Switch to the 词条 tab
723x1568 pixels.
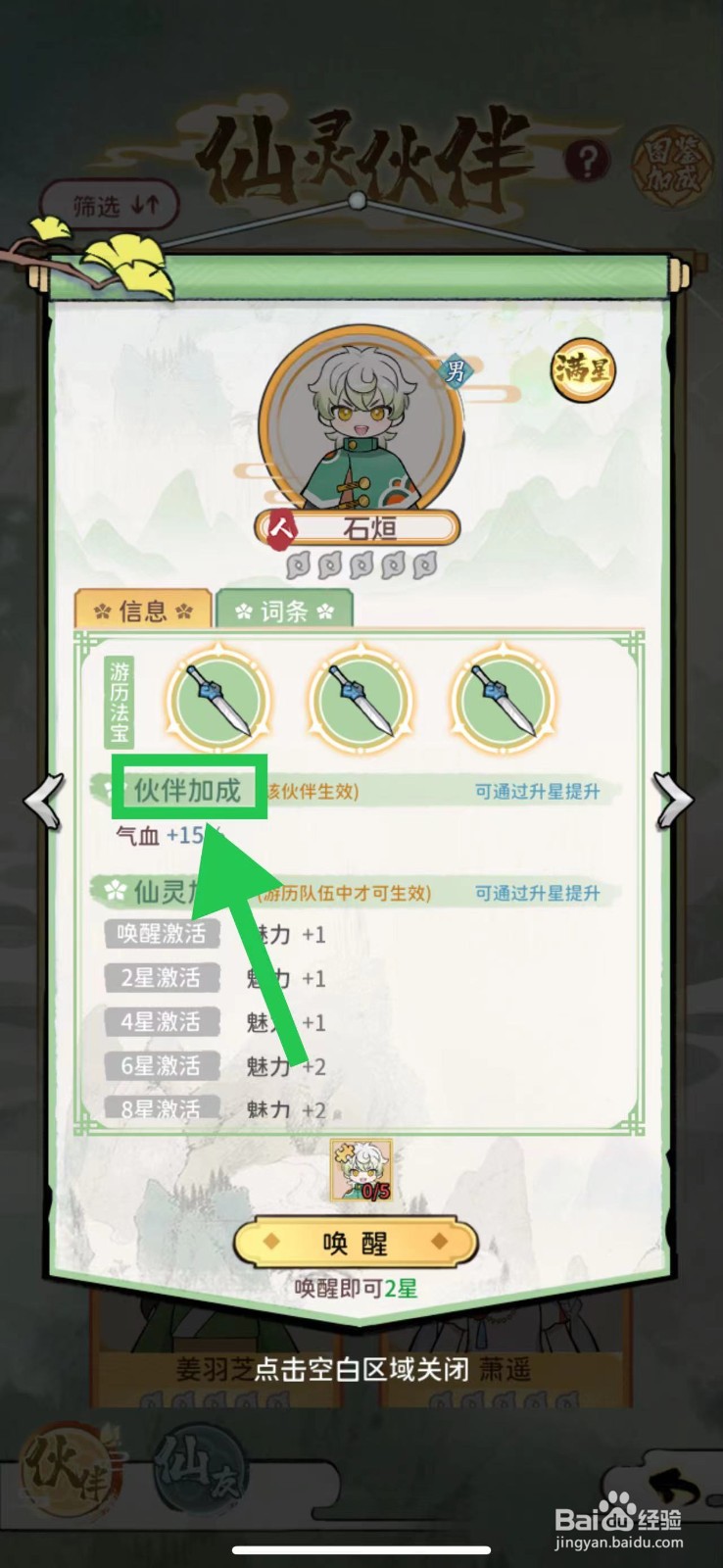pyautogui.click(x=284, y=610)
